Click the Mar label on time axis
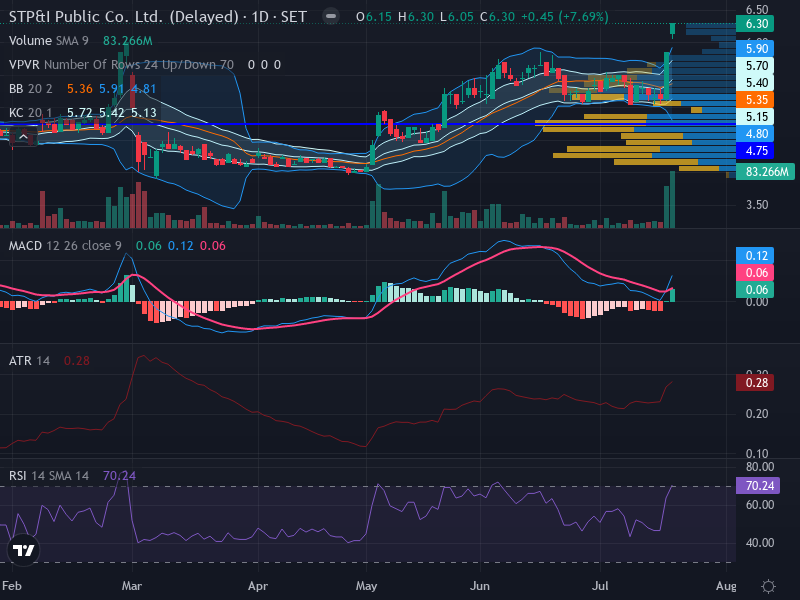This screenshot has width=800, height=600. click(x=132, y=586)
